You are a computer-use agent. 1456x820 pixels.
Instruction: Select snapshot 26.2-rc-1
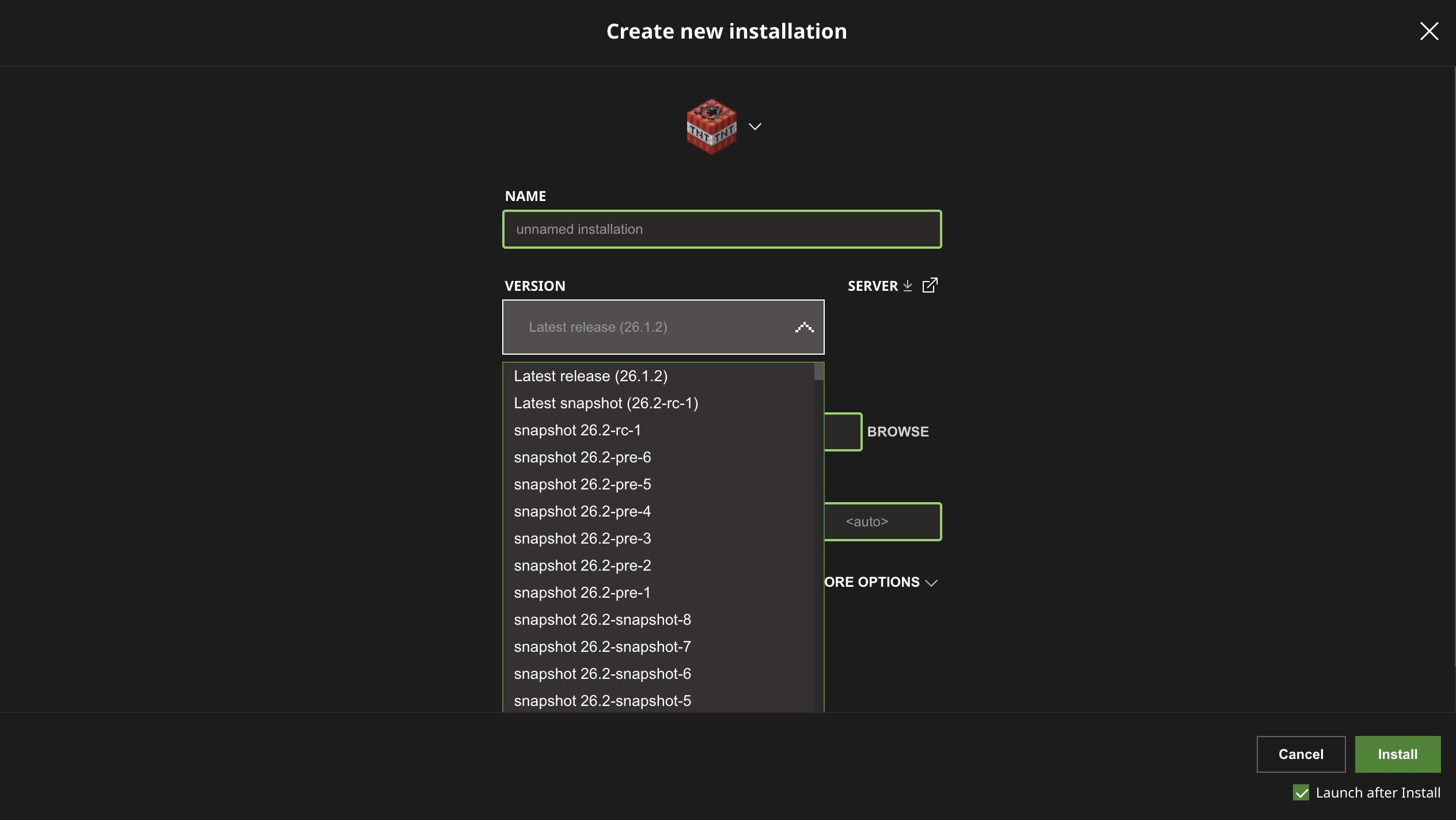tap(659, 430)
